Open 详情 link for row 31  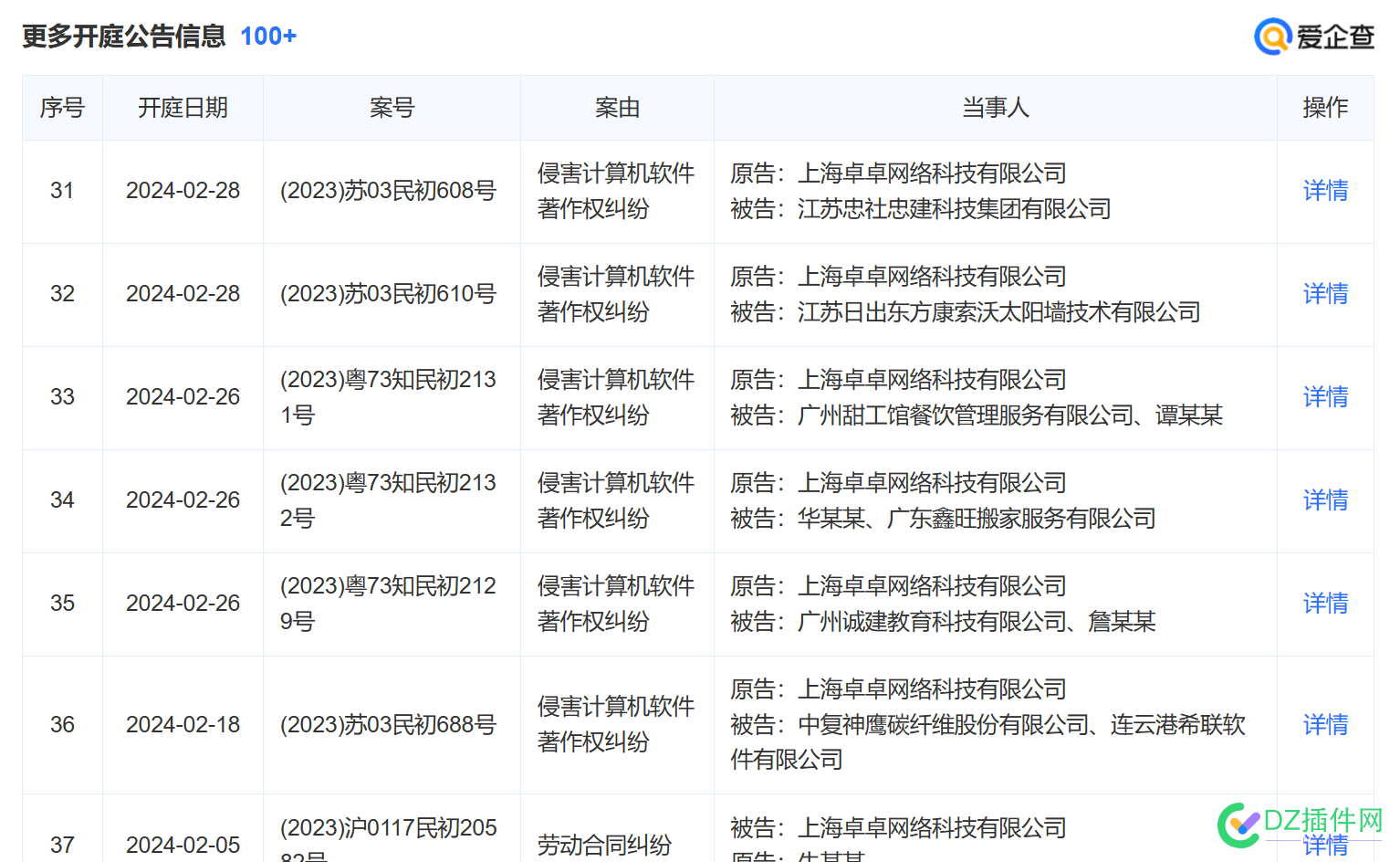1325,191
